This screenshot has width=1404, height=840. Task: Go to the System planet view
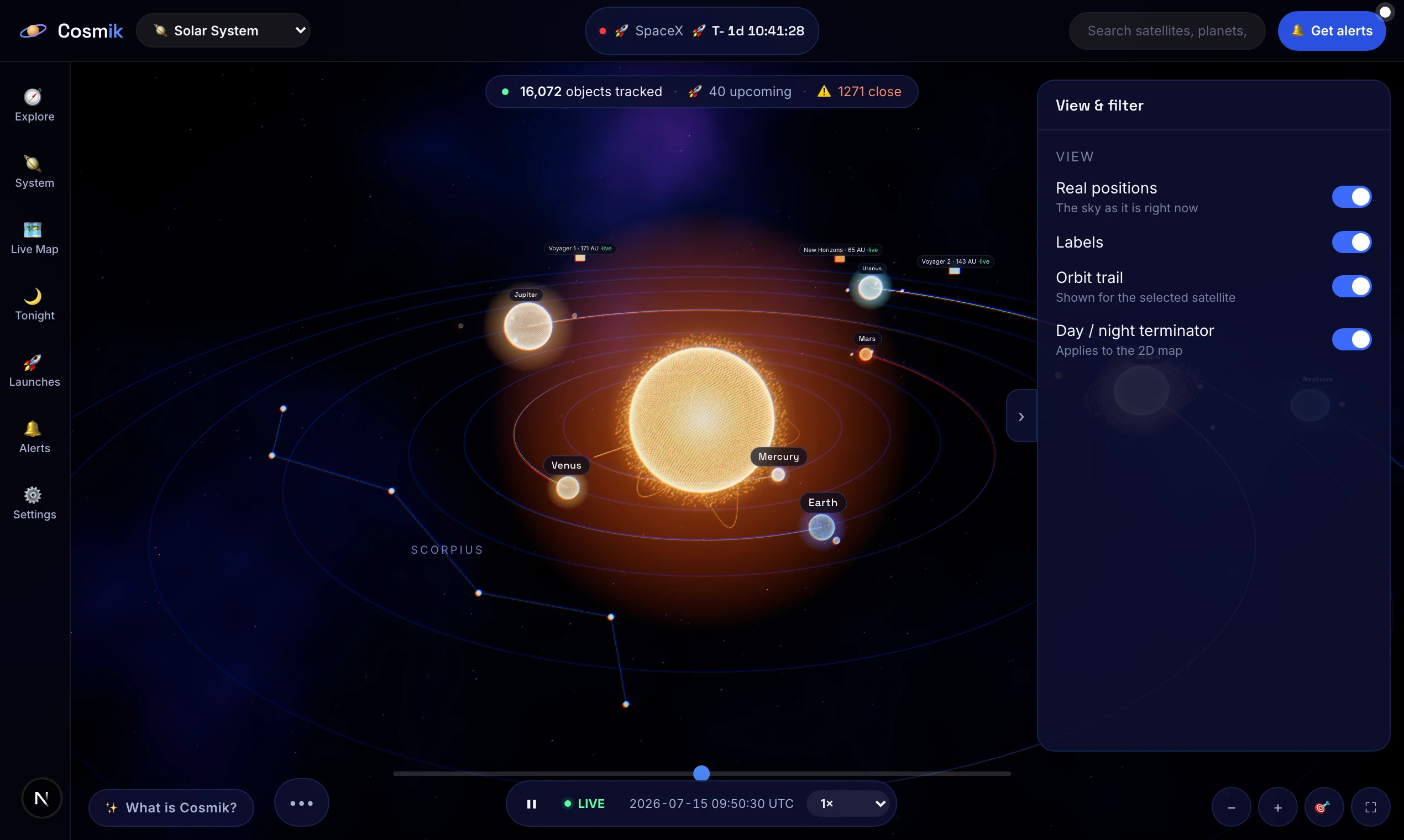(34, 171)
